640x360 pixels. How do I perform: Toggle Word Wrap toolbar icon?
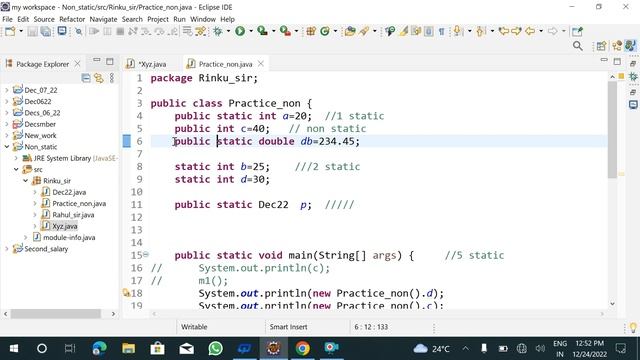click(x=416, y=31)
